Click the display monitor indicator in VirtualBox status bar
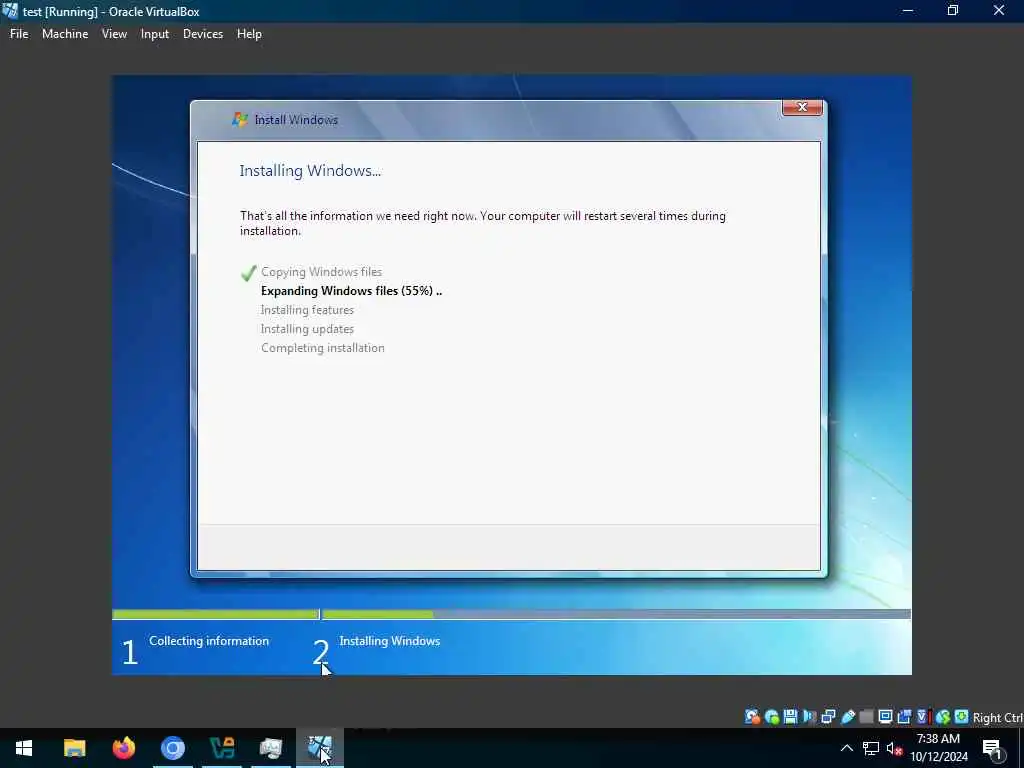The image size is (1024, 768). click(886, 717)
